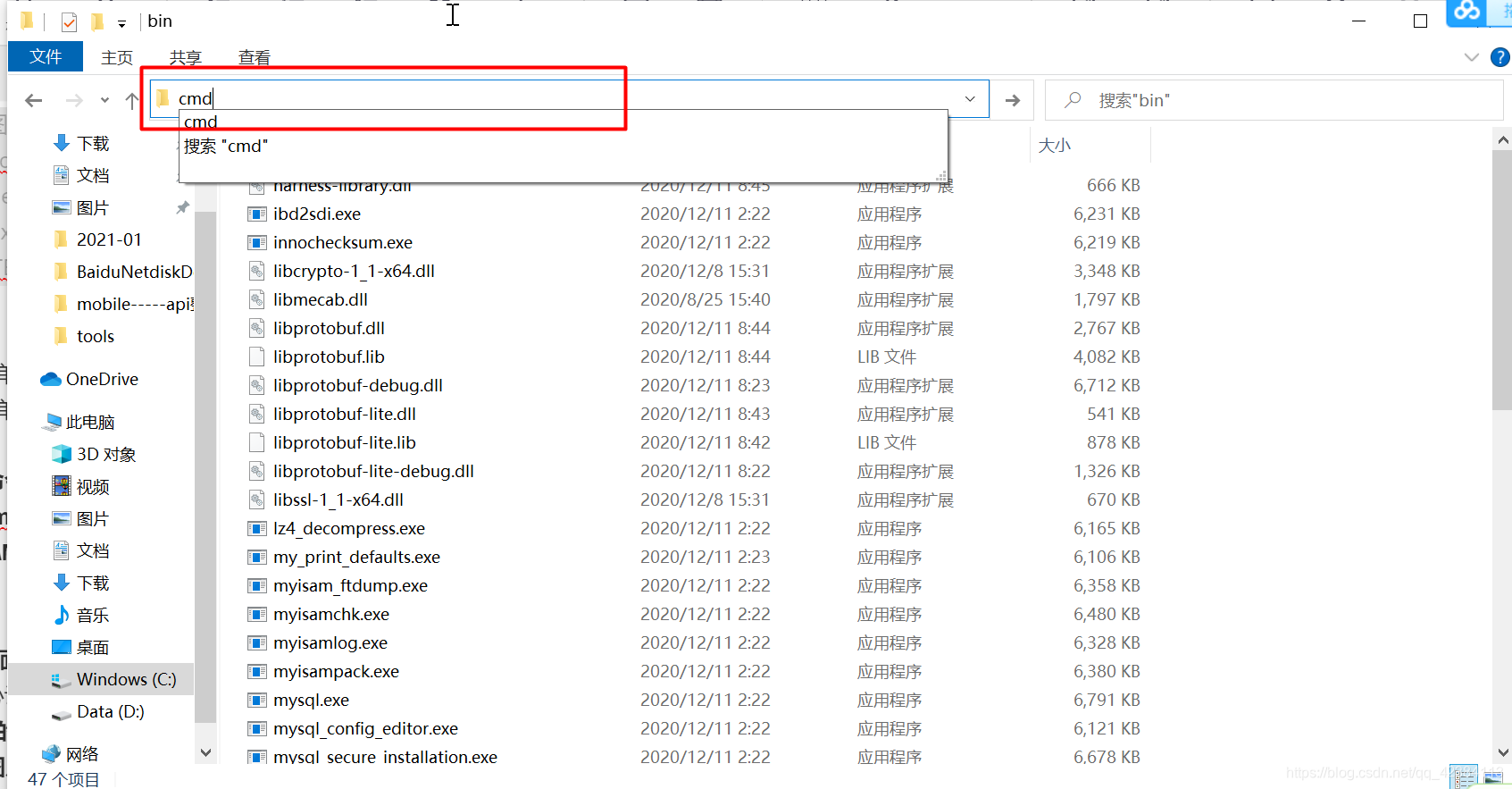
Task: Choose the Search "cmd" suggestion
Action: 563,146
